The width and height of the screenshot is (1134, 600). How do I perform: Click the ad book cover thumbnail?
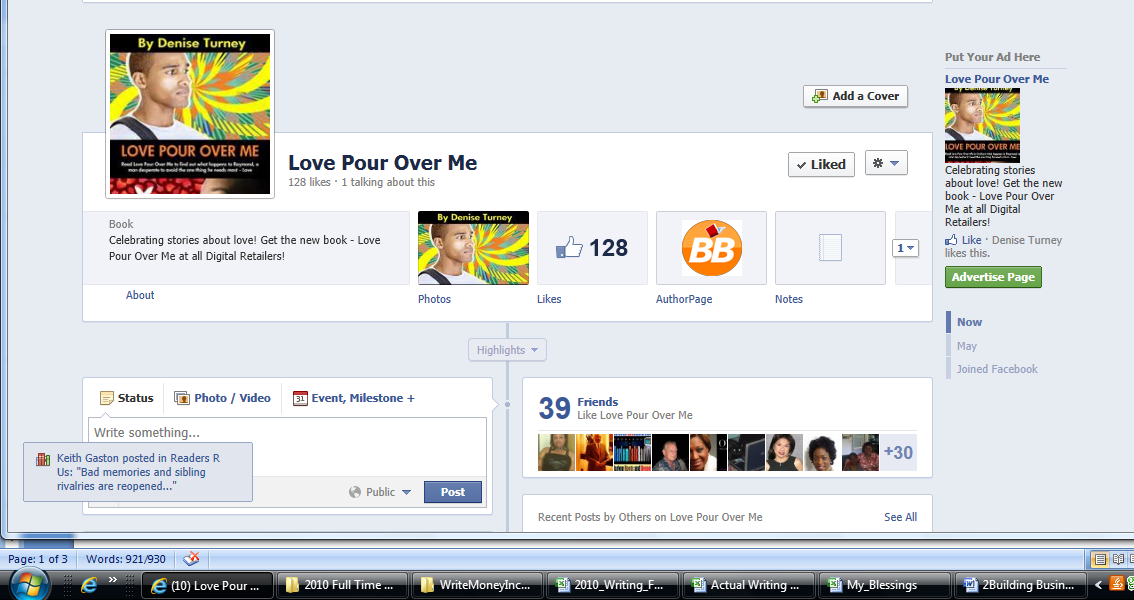(x=982, y=124)
